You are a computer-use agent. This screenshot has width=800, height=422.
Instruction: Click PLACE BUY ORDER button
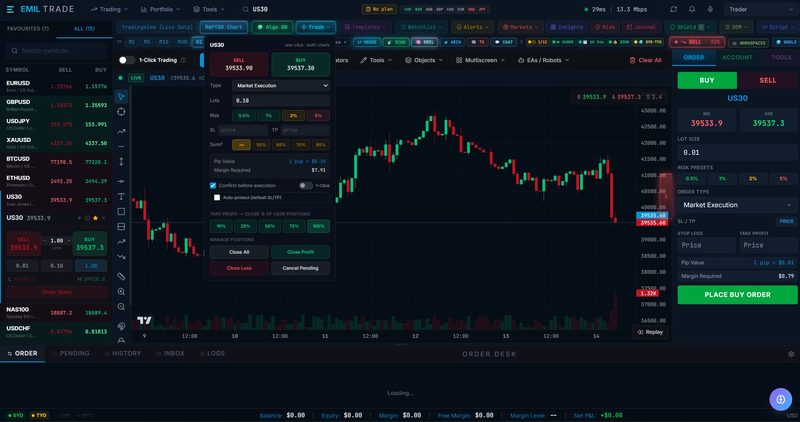pyautogui.click(x=737, y=294)
